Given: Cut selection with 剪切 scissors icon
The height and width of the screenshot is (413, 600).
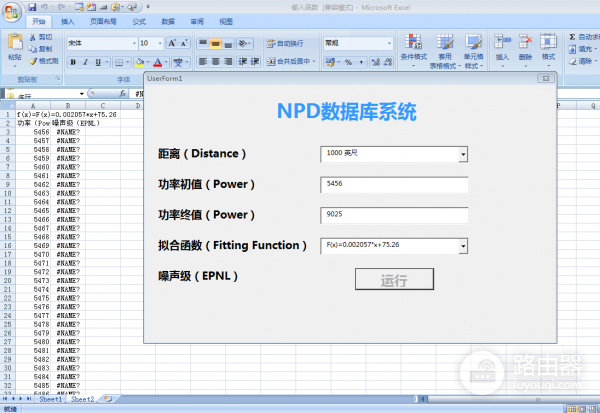Looking at the screenshot, I should pos(33,37).
